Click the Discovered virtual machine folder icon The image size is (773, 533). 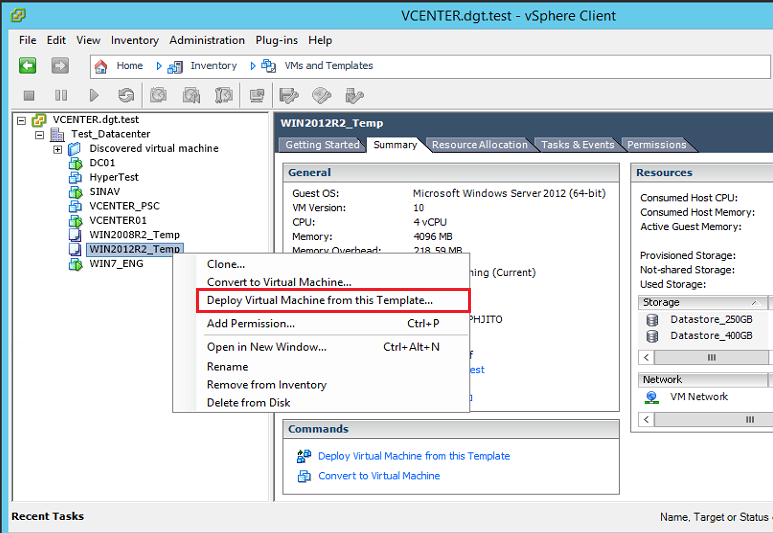tap(74, 148)
